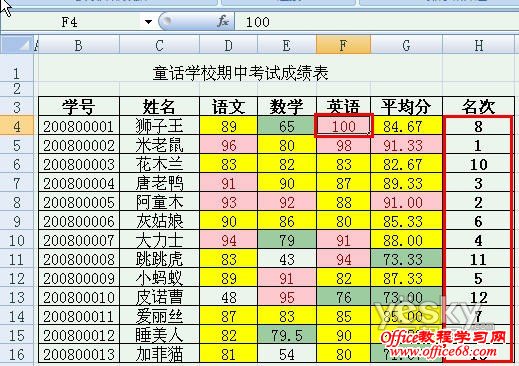
Task: Click the name cell 狮子王
Action: 159,125
